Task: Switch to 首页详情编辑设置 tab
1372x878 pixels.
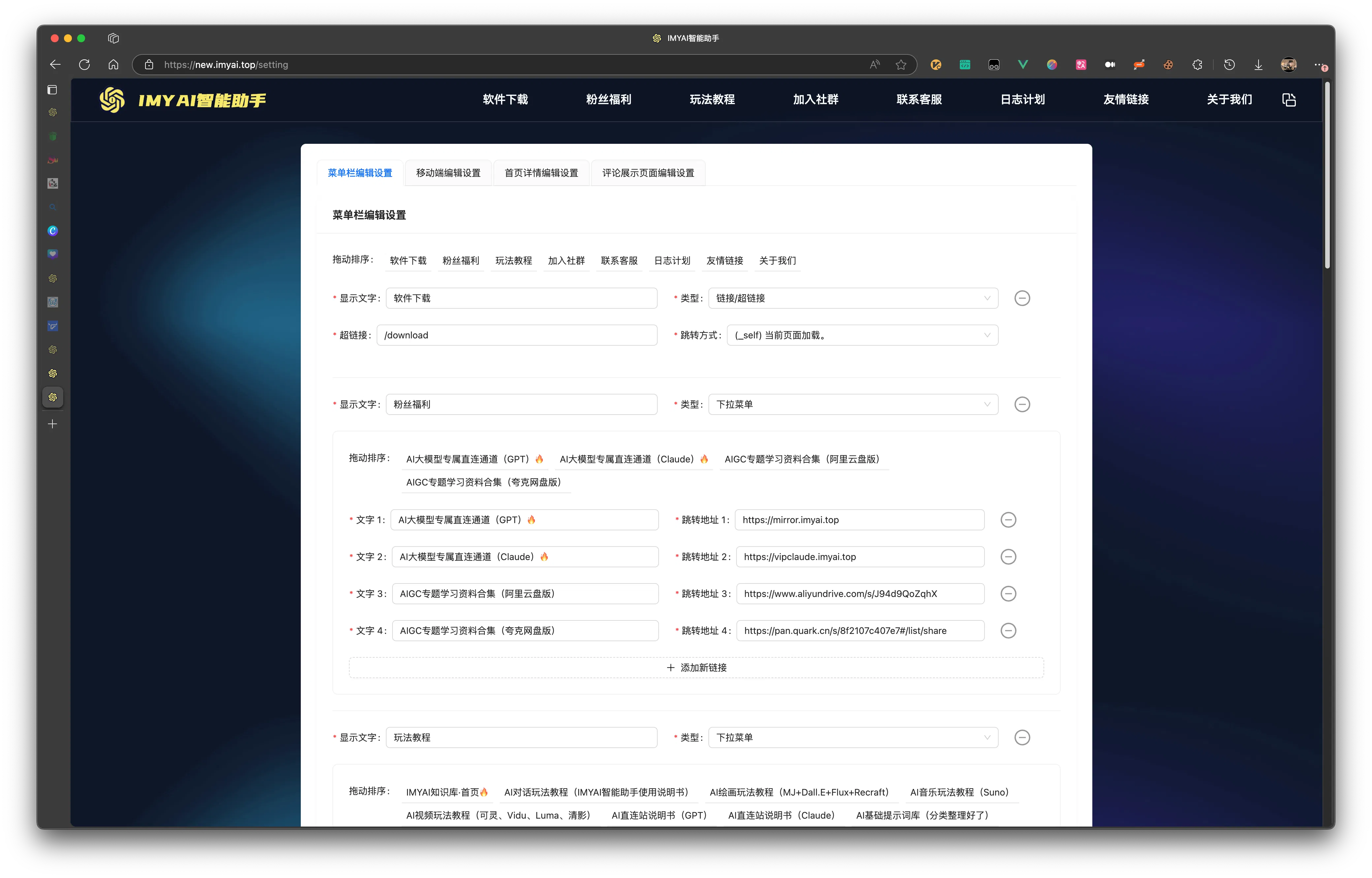Action: 541,173
